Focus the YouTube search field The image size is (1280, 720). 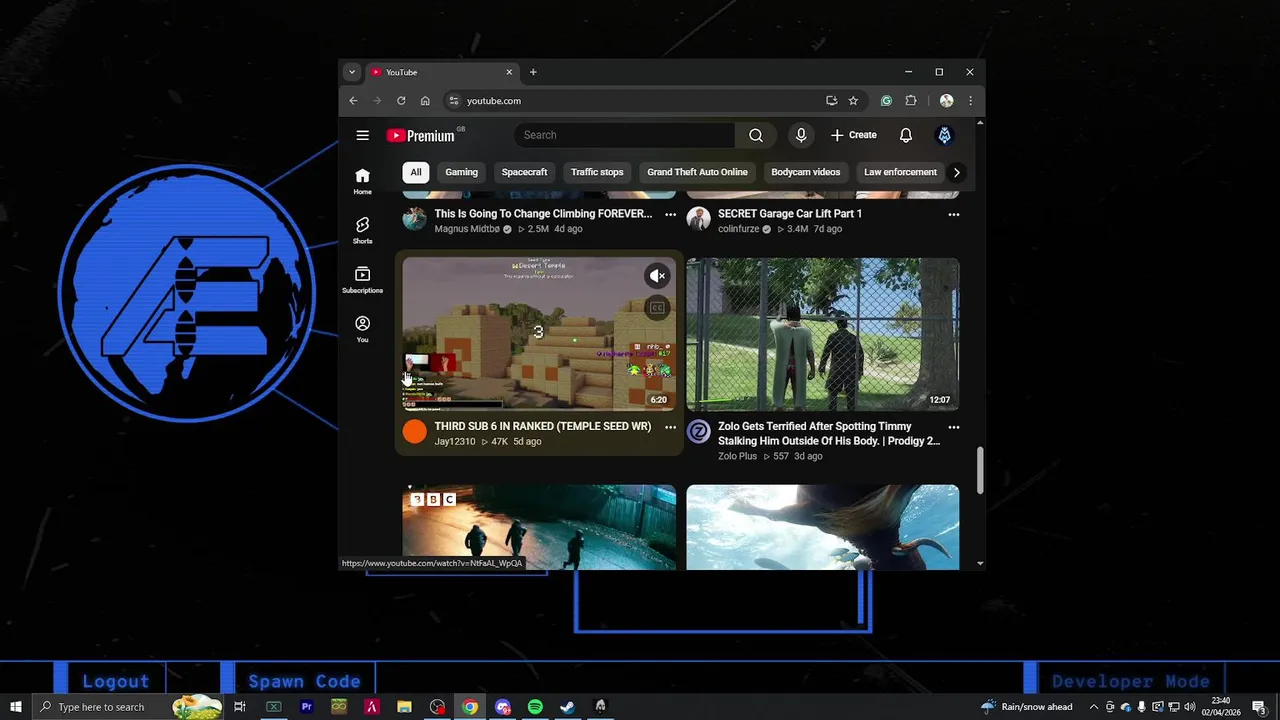click(x=625, y=135)
